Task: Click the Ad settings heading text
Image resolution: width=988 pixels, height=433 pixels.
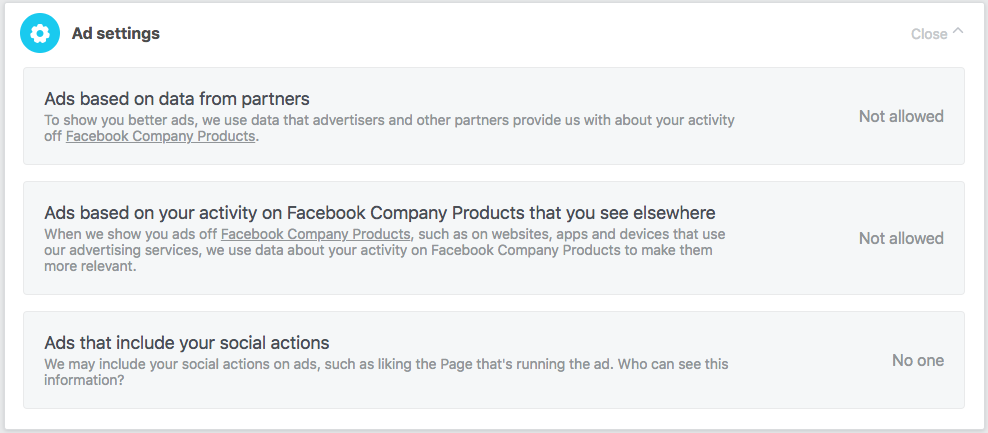Action: tap(115, 34)
